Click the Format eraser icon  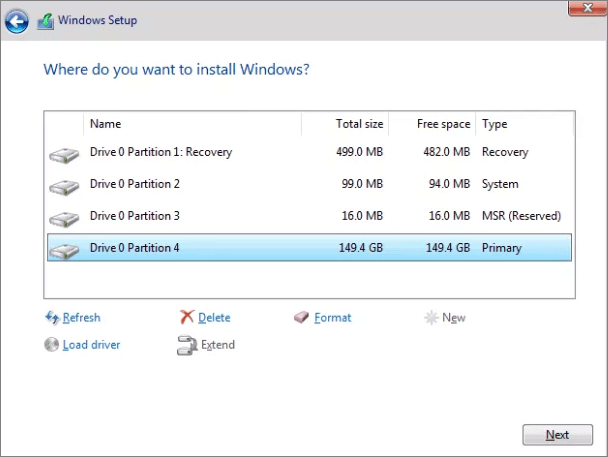tap(302, 318)
